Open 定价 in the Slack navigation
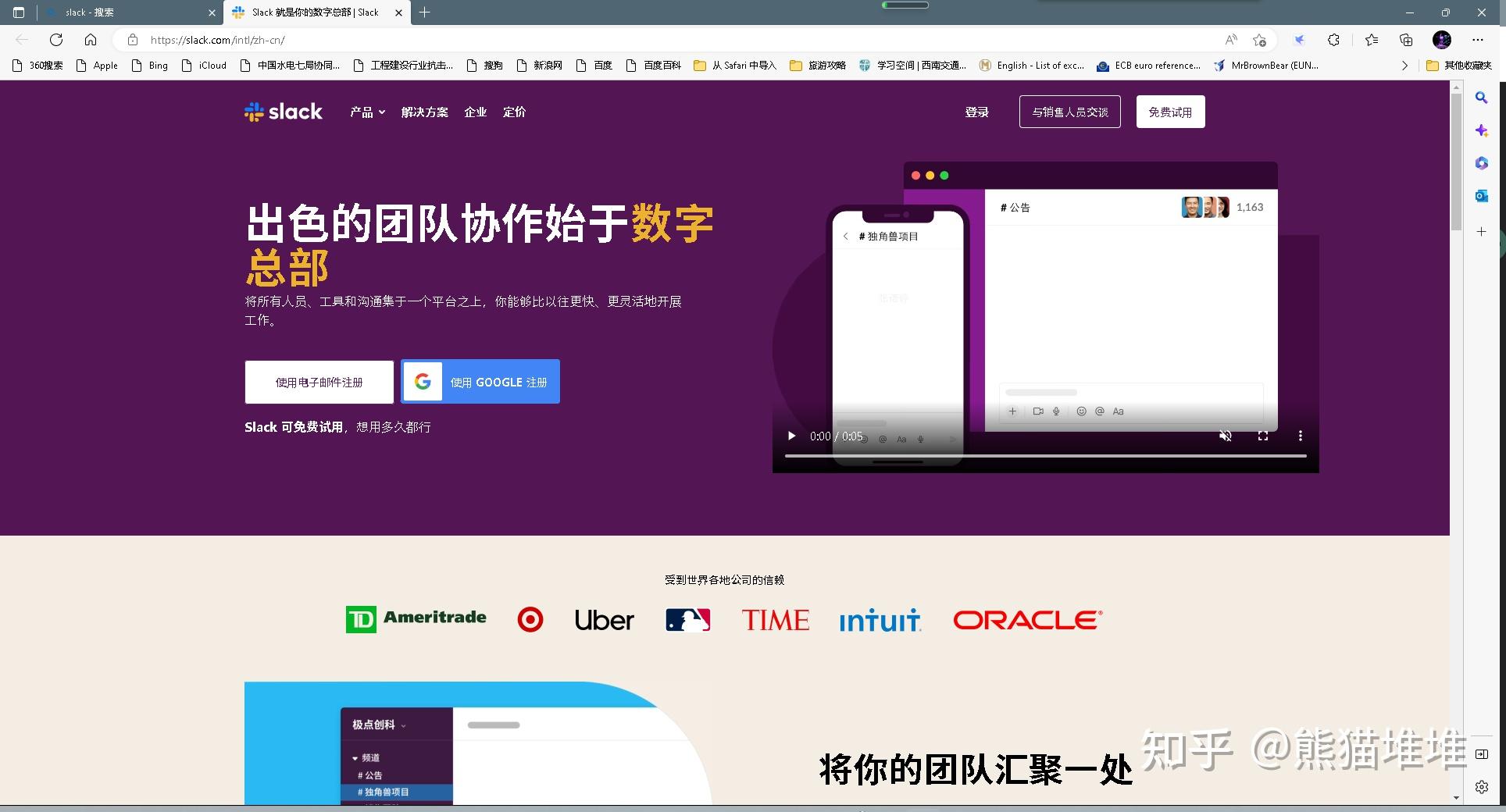1506x812 pixels. 514,112
